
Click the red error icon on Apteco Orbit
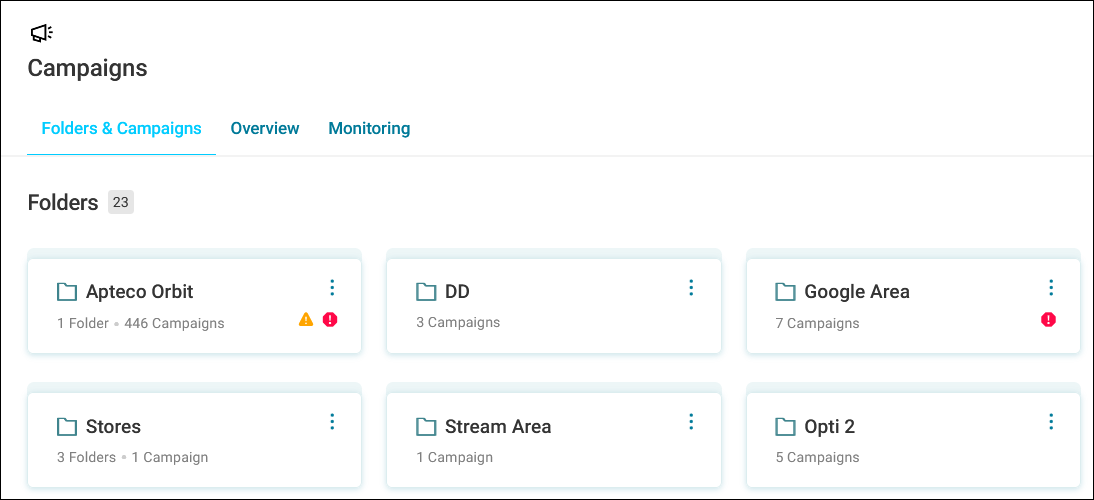[x=330, y=319]
